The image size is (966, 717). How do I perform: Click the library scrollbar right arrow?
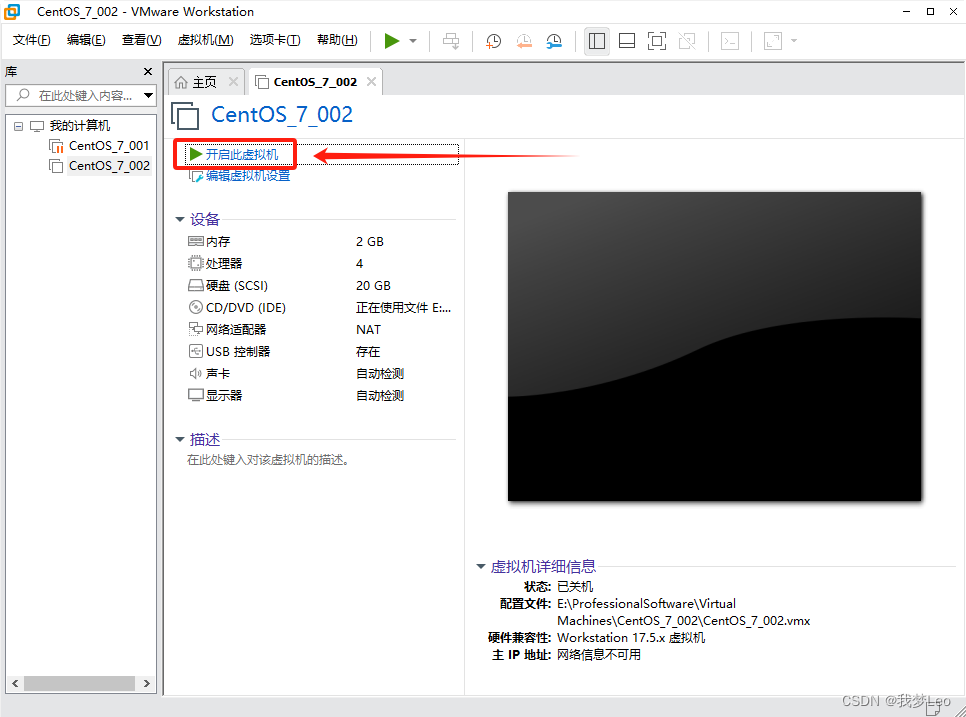click(147, 683)
